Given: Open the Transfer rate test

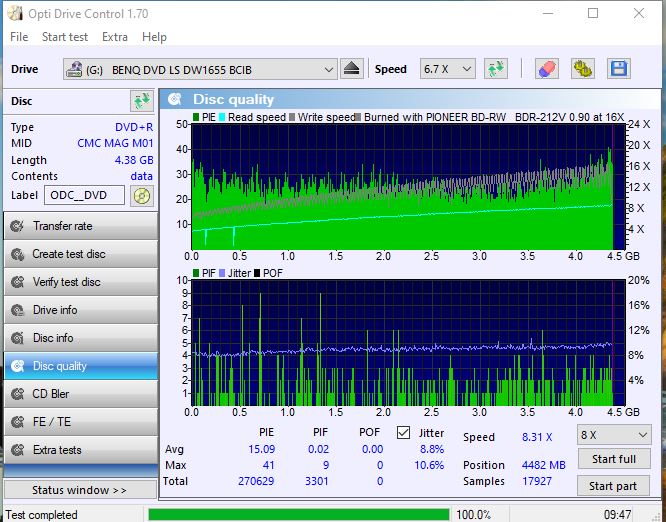Looking at the screenshot, I should [x=80, y=226].
